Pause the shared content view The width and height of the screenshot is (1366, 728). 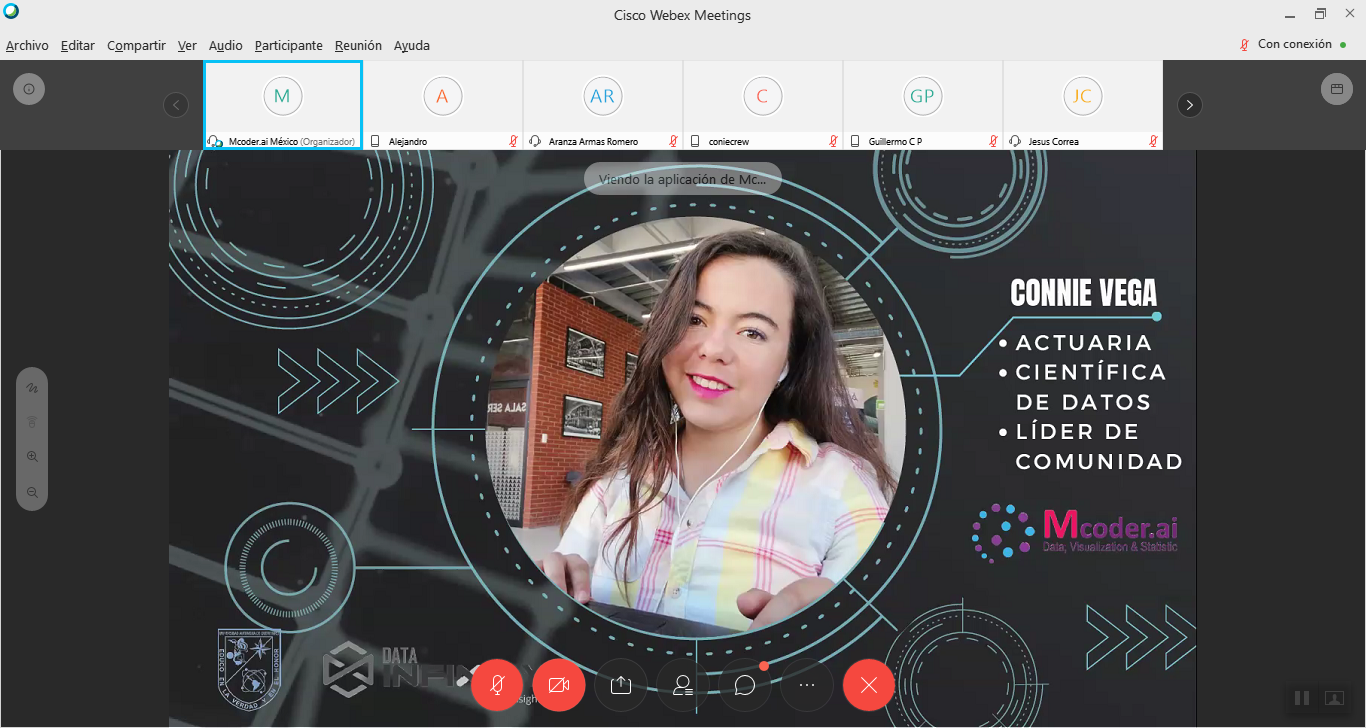coord(1302,698)
